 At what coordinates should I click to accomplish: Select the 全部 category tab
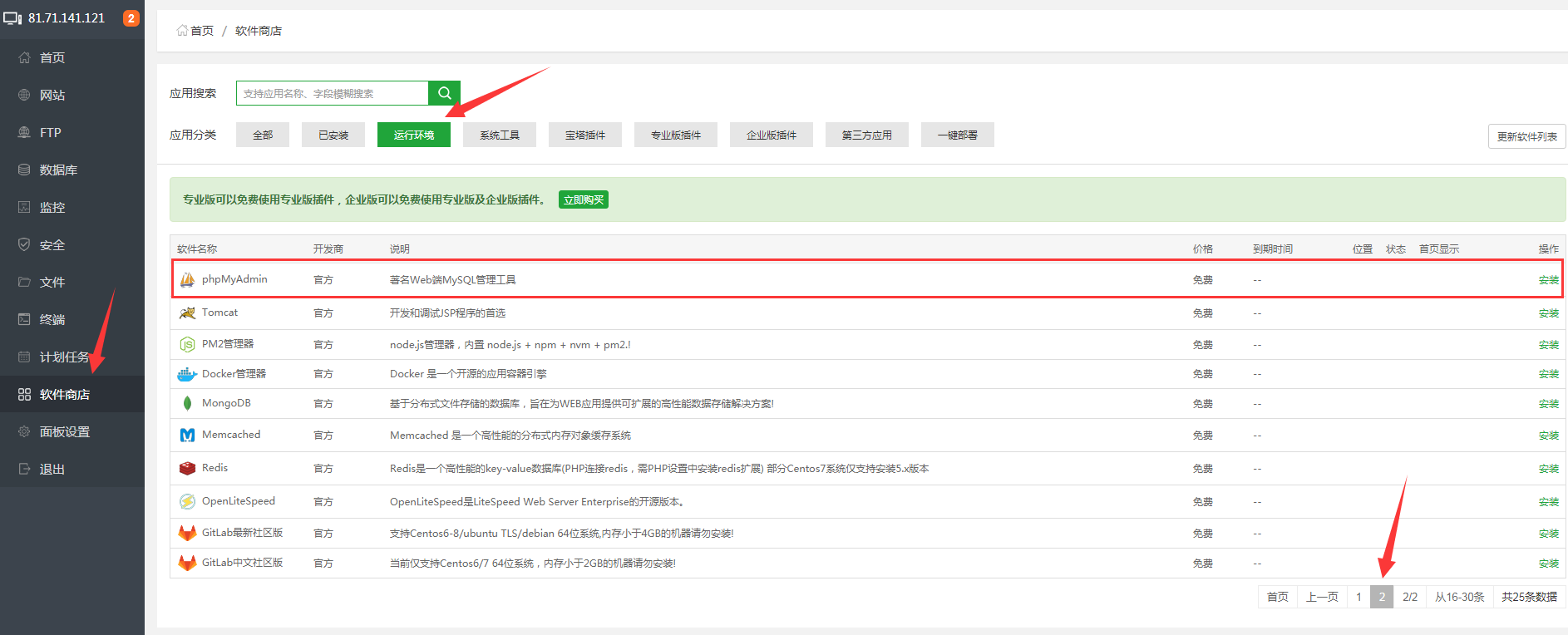[x=263, y=135]
